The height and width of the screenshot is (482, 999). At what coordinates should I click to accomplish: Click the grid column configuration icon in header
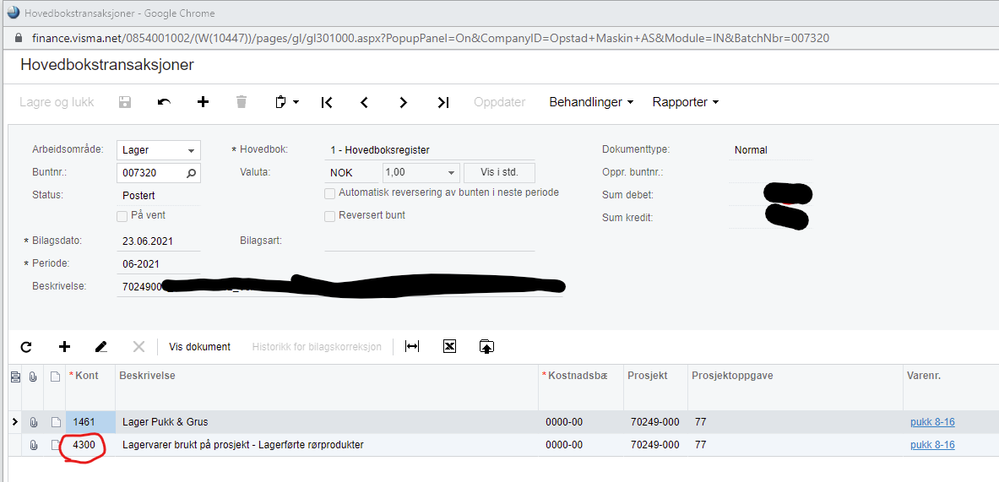15,377
